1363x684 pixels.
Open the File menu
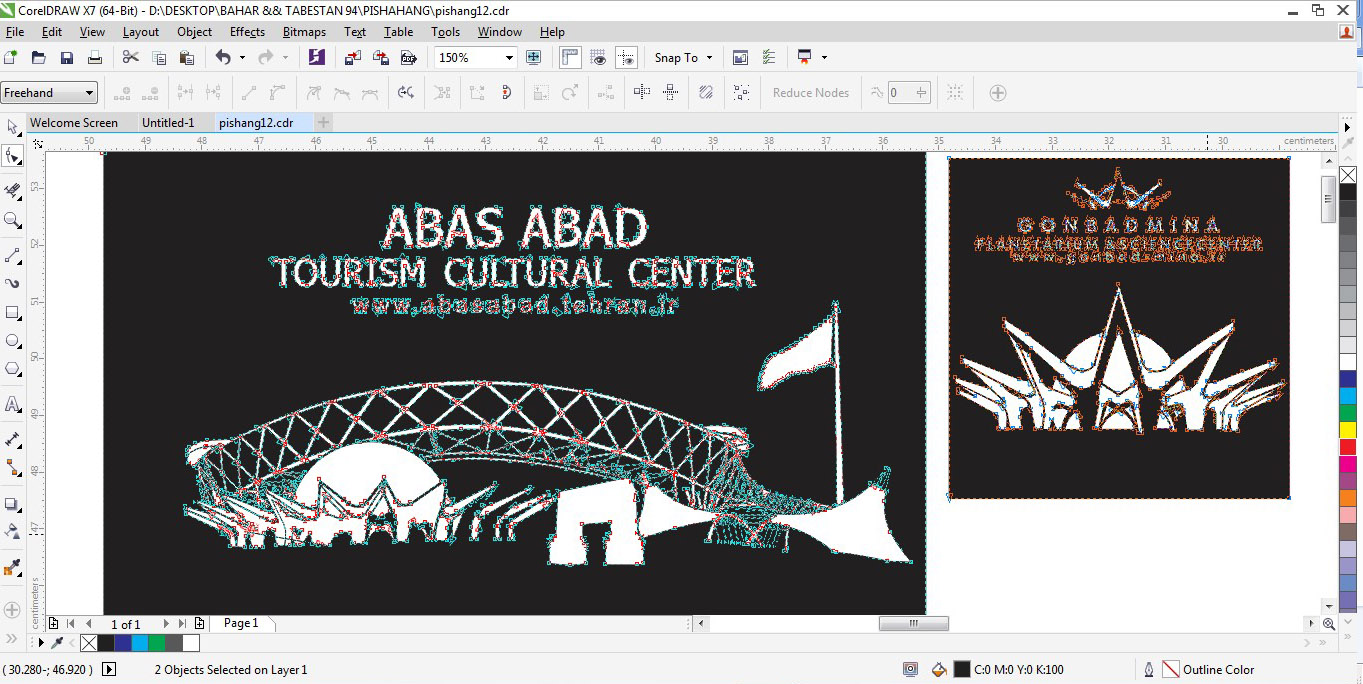14,32
